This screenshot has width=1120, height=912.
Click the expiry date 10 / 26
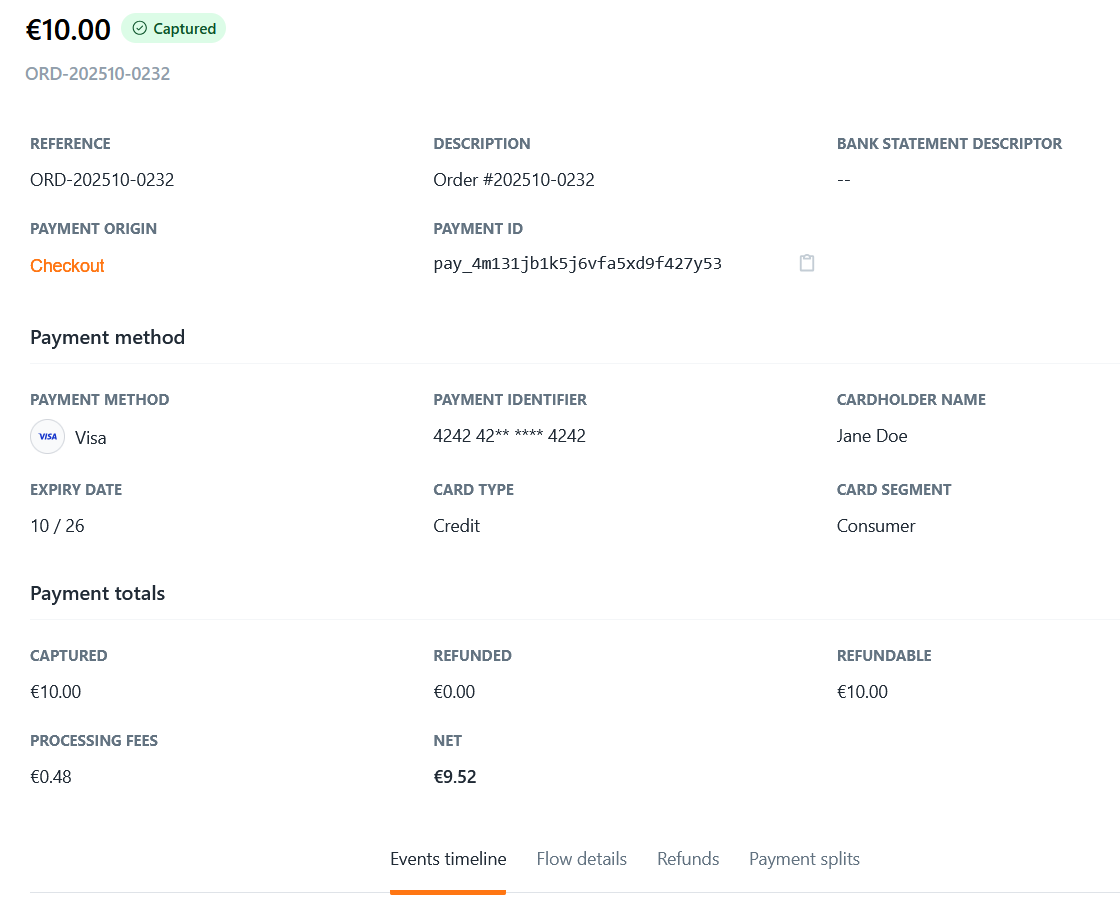[57, 525]
